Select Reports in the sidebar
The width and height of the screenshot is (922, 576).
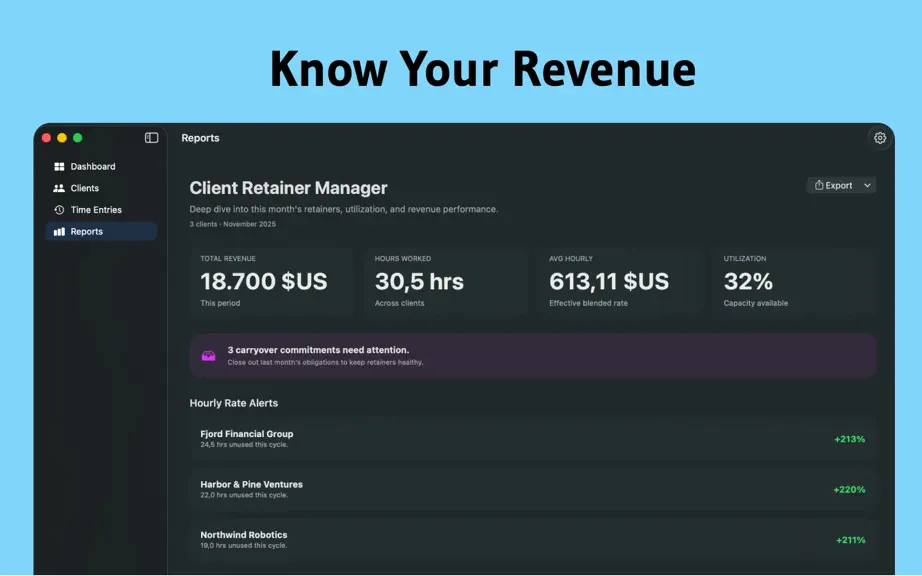[101, 232]
